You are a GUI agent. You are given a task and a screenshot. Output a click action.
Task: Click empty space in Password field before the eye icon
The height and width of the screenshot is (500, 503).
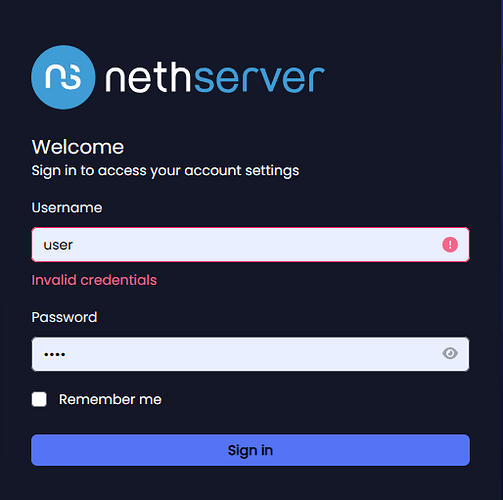coord(253,354)
